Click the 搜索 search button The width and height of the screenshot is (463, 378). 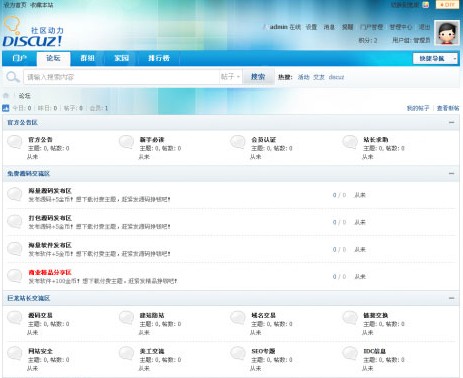point(258,77)
